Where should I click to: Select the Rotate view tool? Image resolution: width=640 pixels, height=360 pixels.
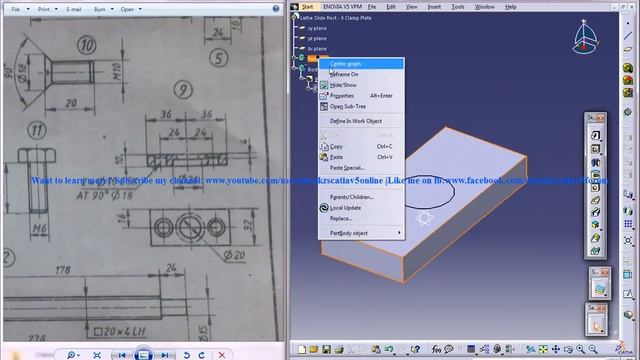pos(568,349)
